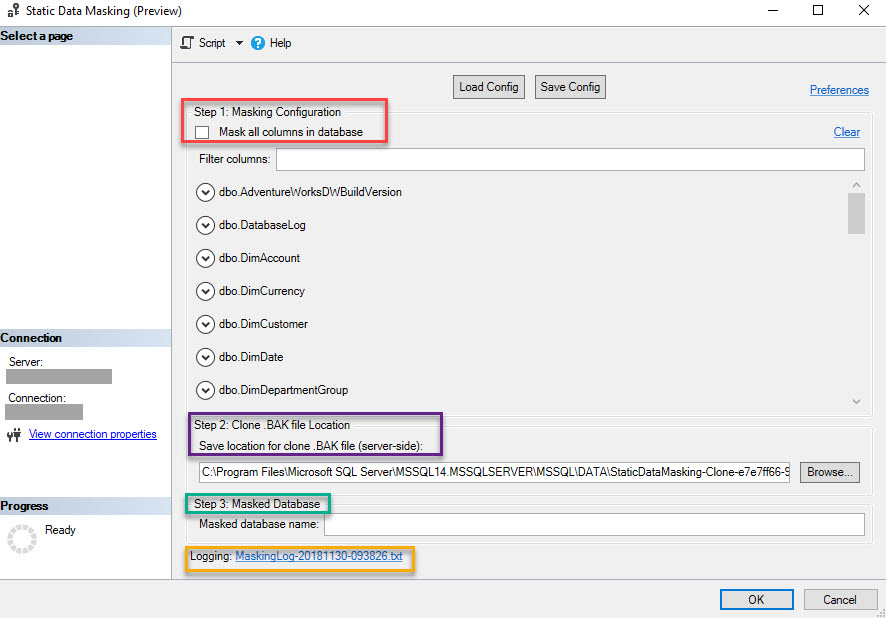Click the connection properties plug icon

tap(14, 434)
